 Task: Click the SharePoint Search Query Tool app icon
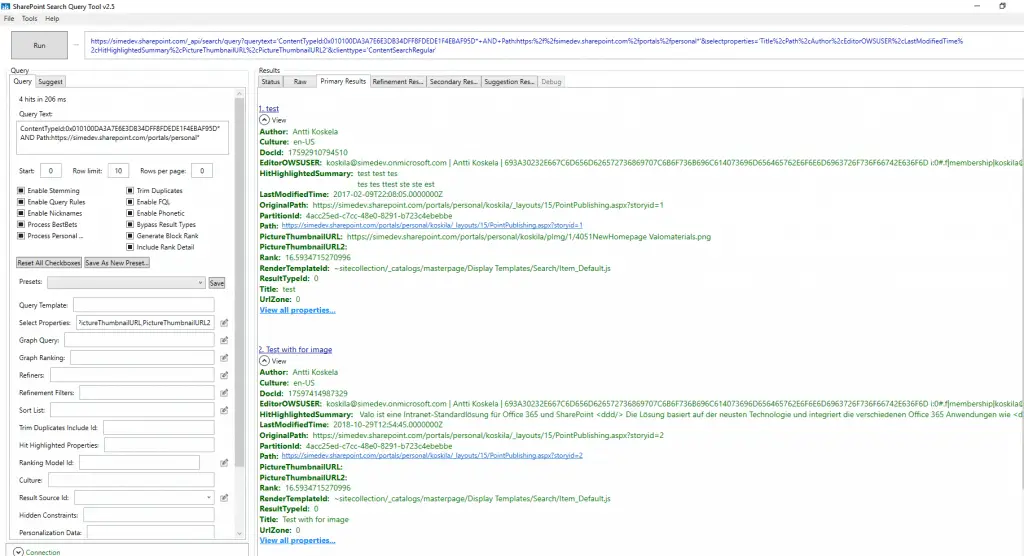[x=6, y=6]
